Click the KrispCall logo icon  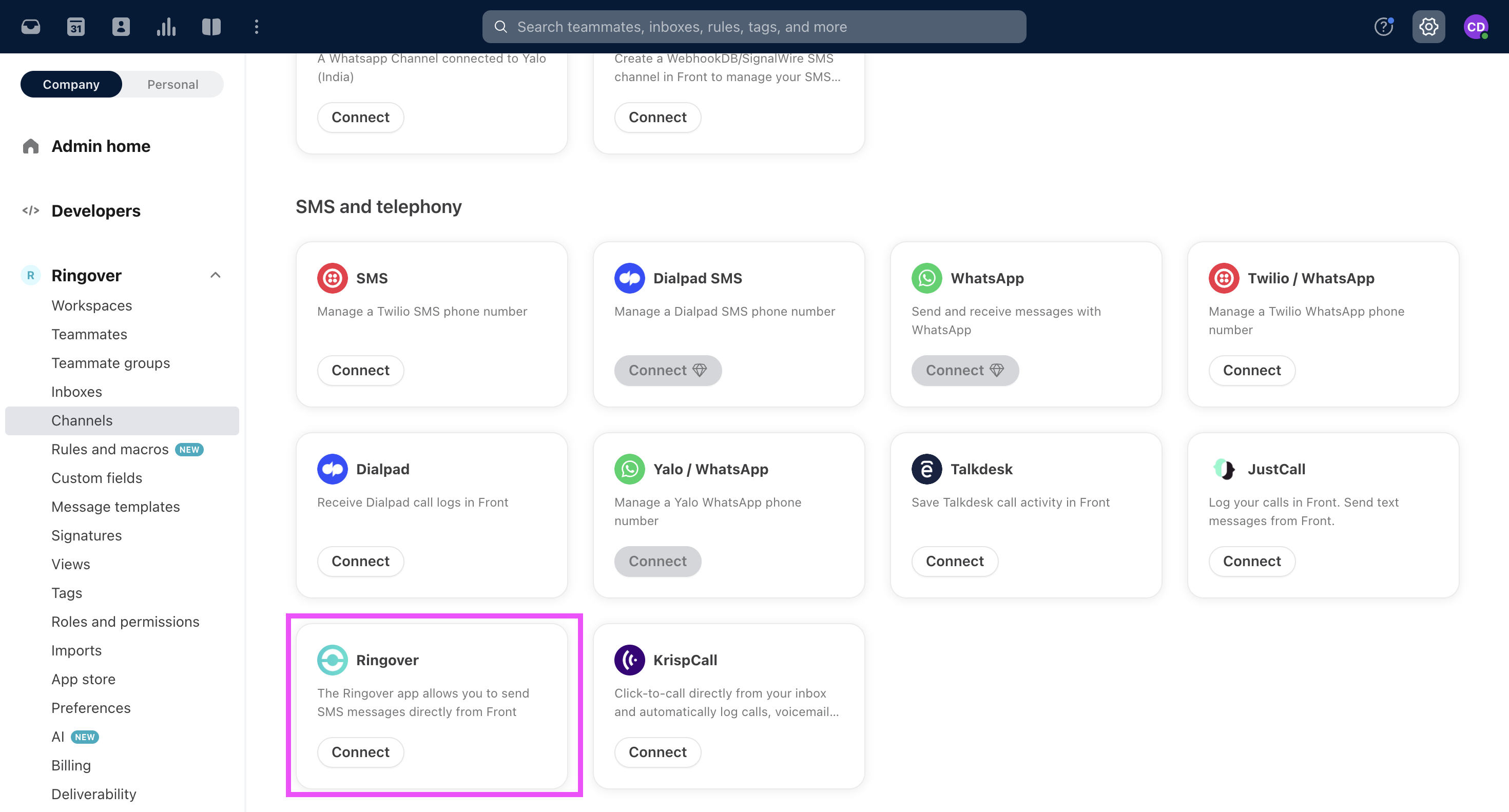630,660
